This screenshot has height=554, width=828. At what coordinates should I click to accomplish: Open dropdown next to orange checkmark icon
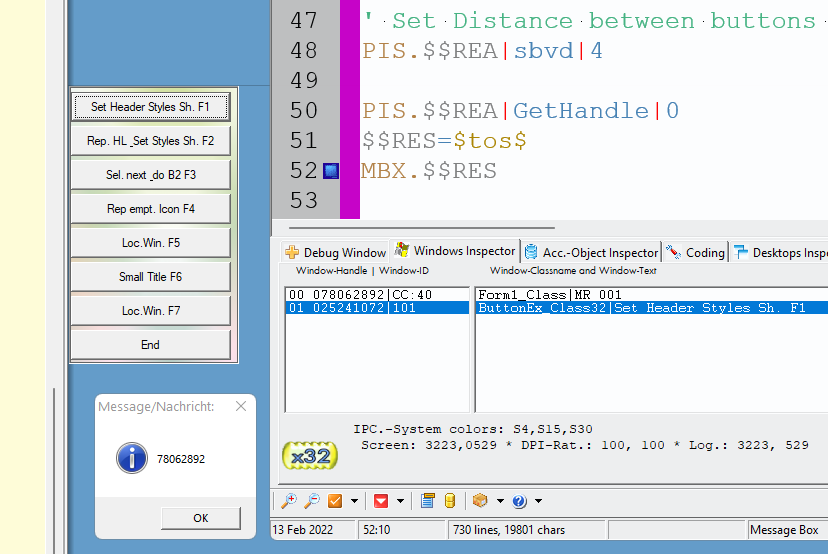(x=355, y=501)
